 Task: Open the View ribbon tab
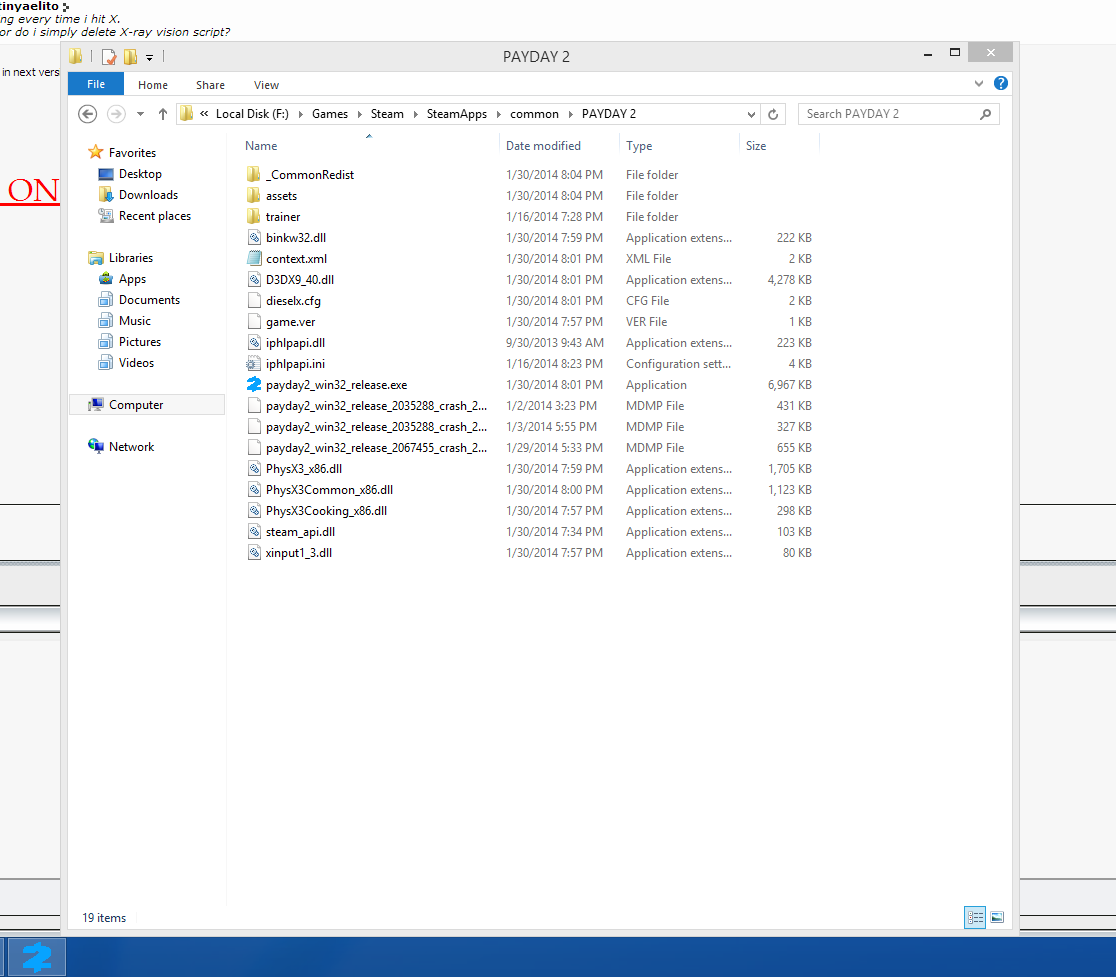[266, 85]
